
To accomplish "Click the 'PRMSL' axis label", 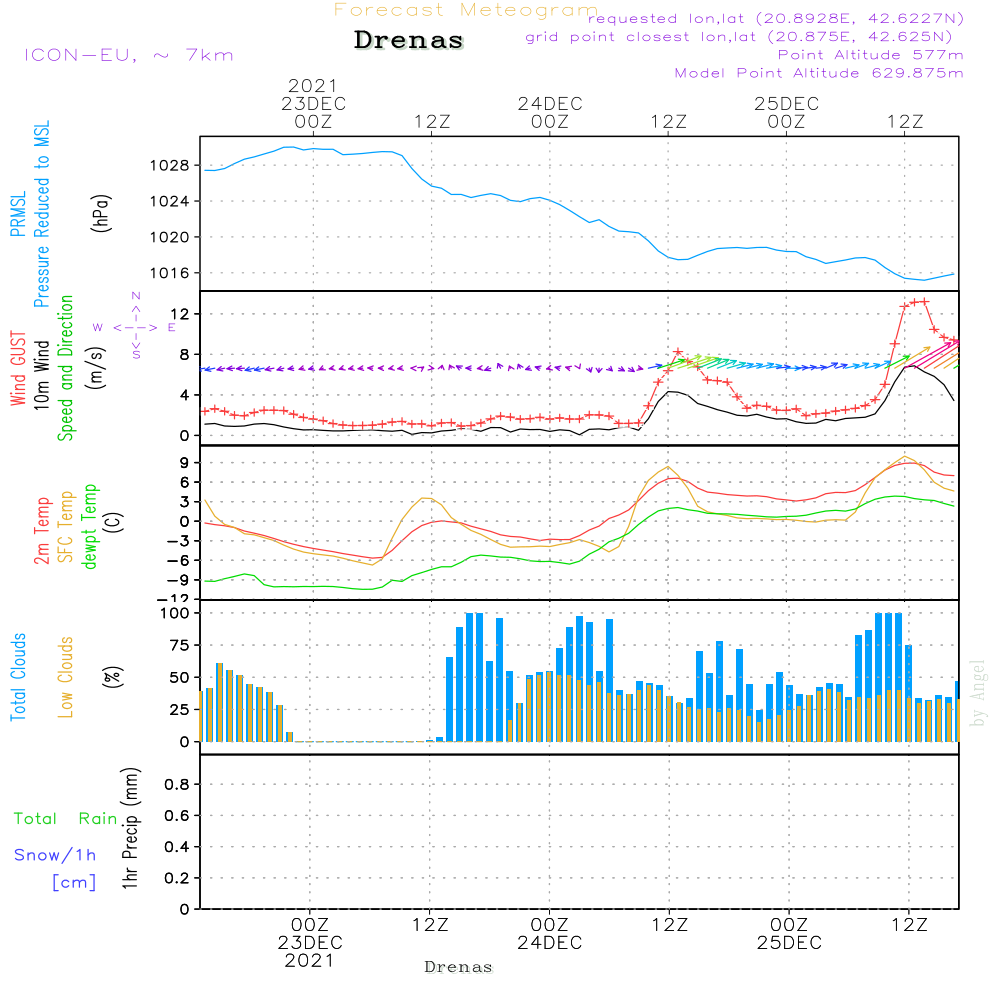I will click(18, 214).
